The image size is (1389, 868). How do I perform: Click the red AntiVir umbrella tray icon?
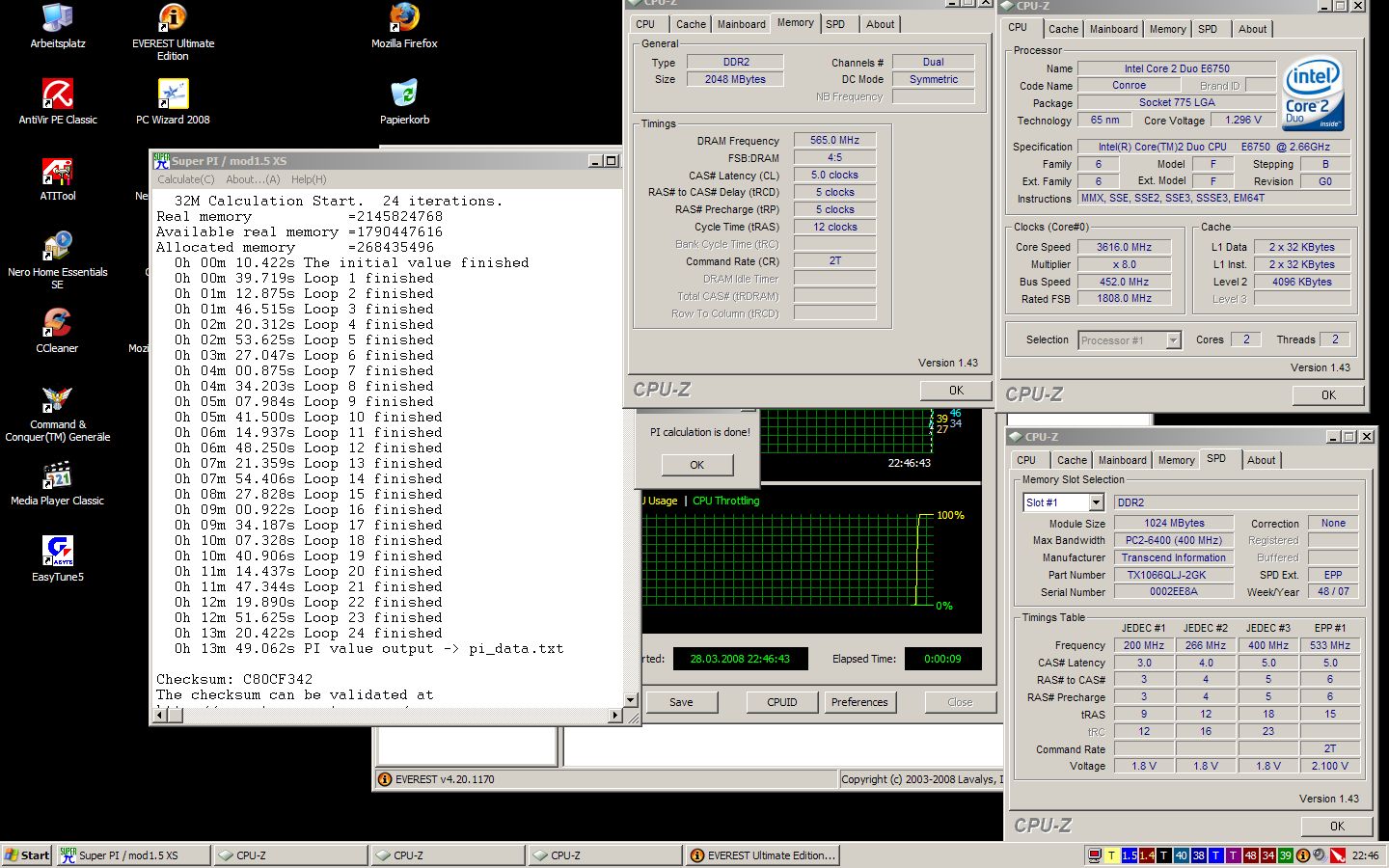1337,855
